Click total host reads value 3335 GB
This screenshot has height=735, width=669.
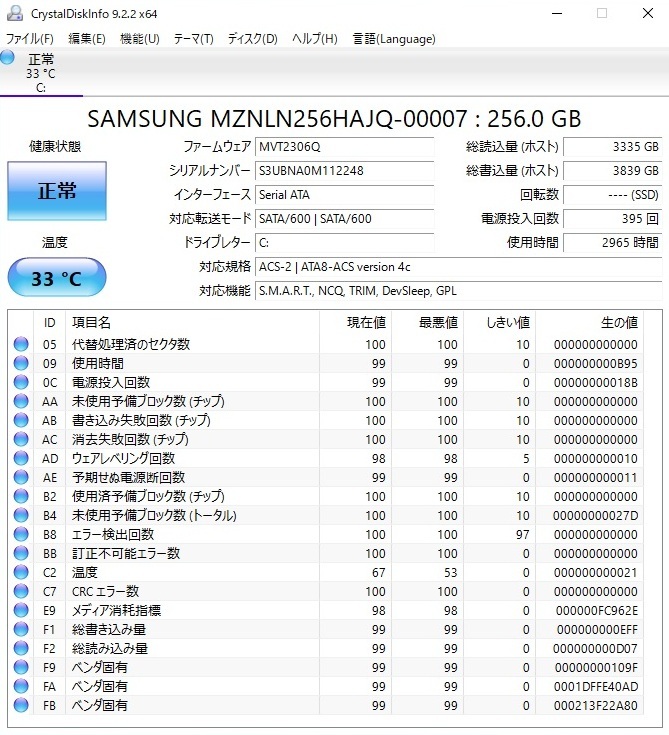tap(613, 147)
